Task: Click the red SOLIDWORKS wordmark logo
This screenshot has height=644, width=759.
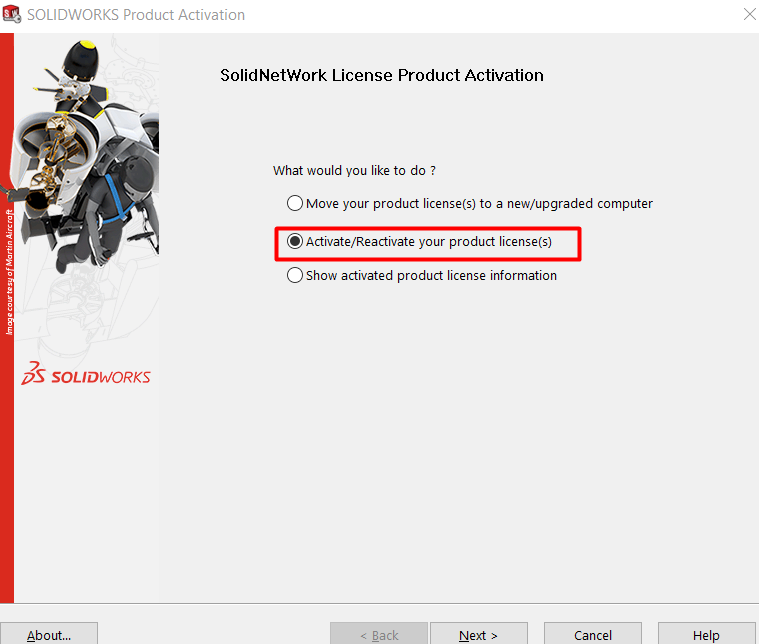Action: coord(101,377)
